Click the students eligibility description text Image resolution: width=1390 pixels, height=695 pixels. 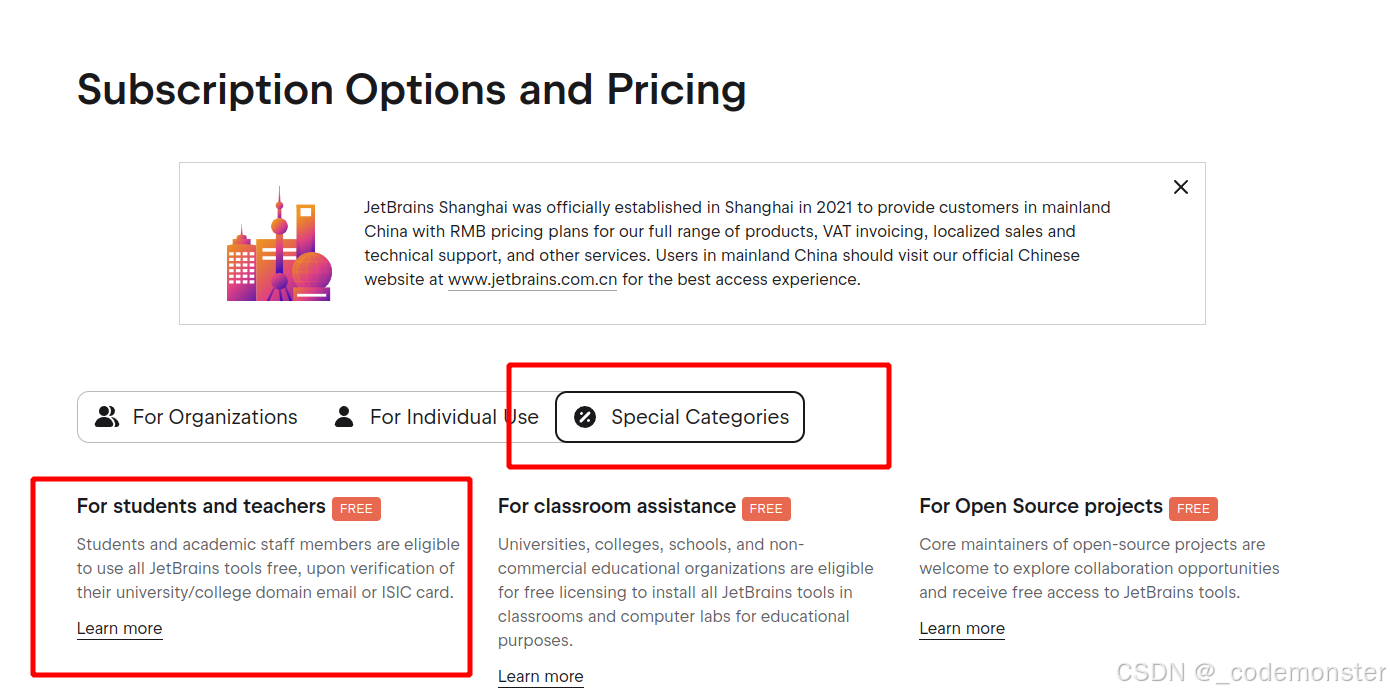point(268,568)
